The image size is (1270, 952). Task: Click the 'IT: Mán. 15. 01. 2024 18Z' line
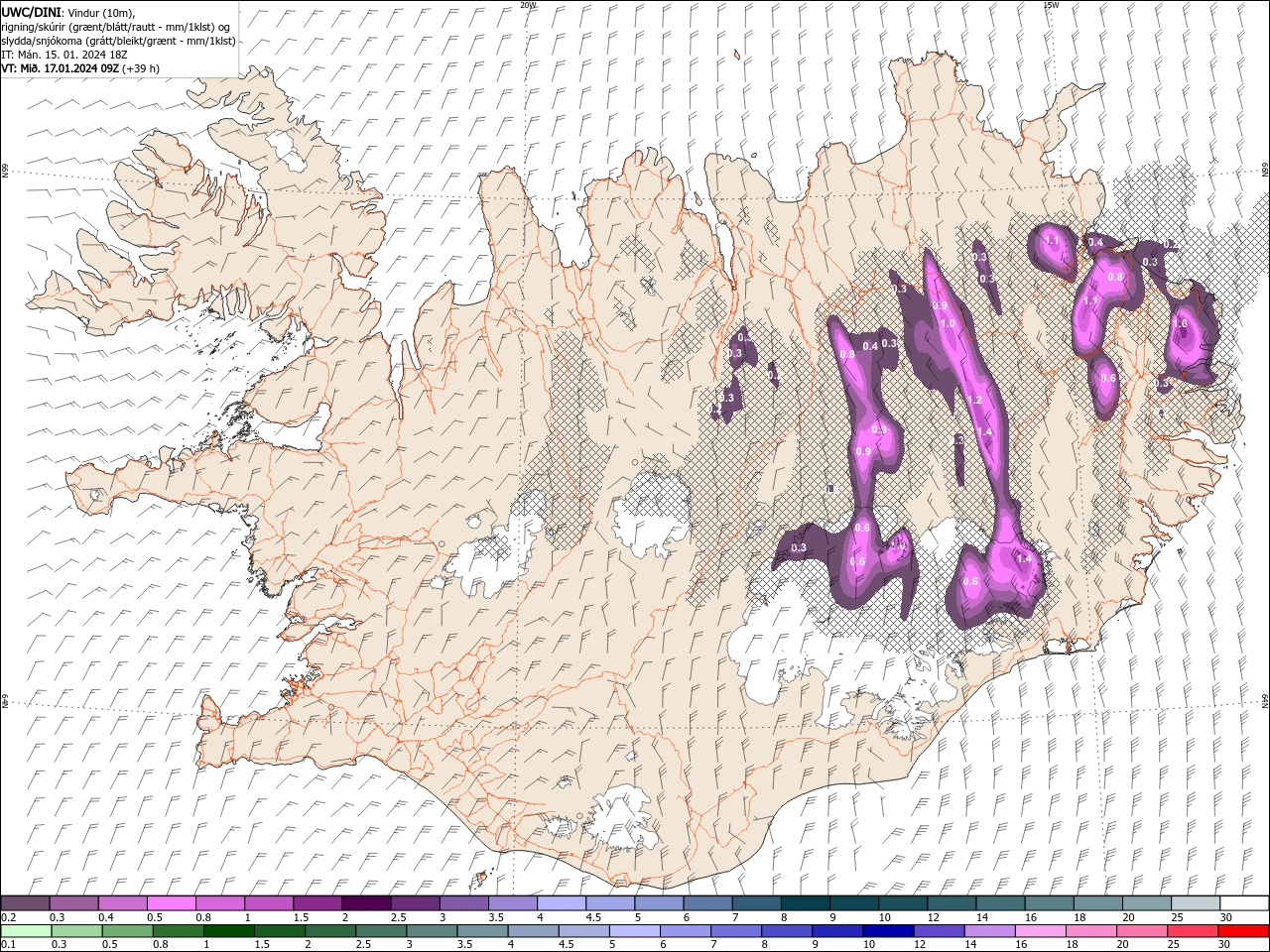[63, 55]
